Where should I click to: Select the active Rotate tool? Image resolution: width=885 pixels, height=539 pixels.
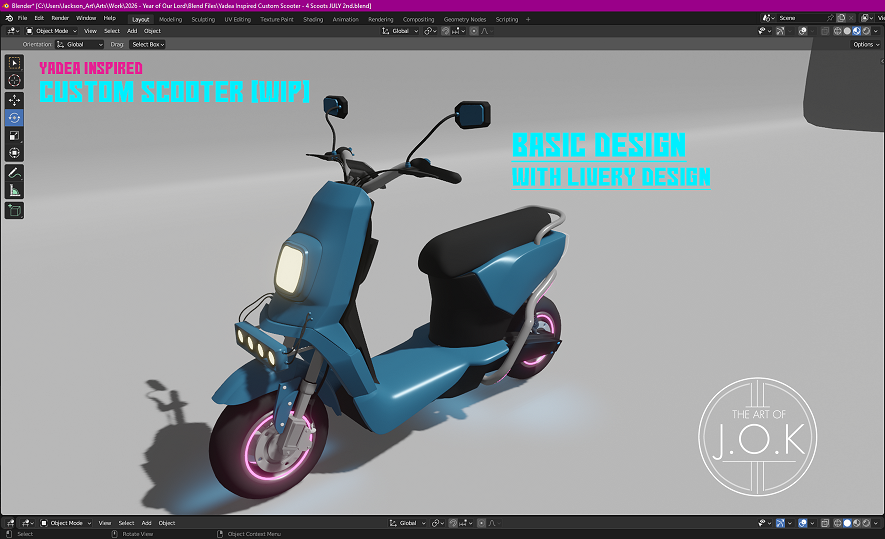coord(15,118)
